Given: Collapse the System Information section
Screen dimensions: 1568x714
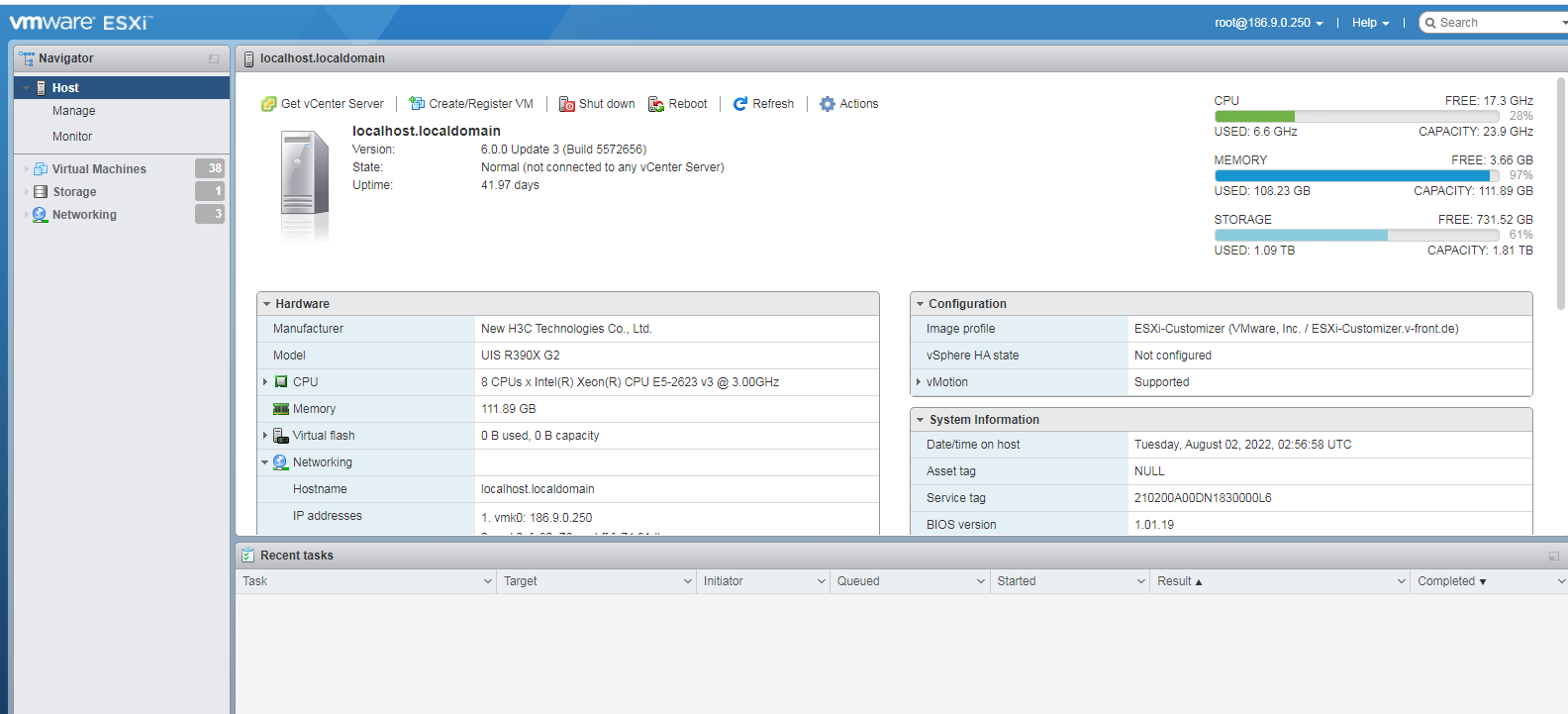Looking at the screenshot, I should 920,420.
